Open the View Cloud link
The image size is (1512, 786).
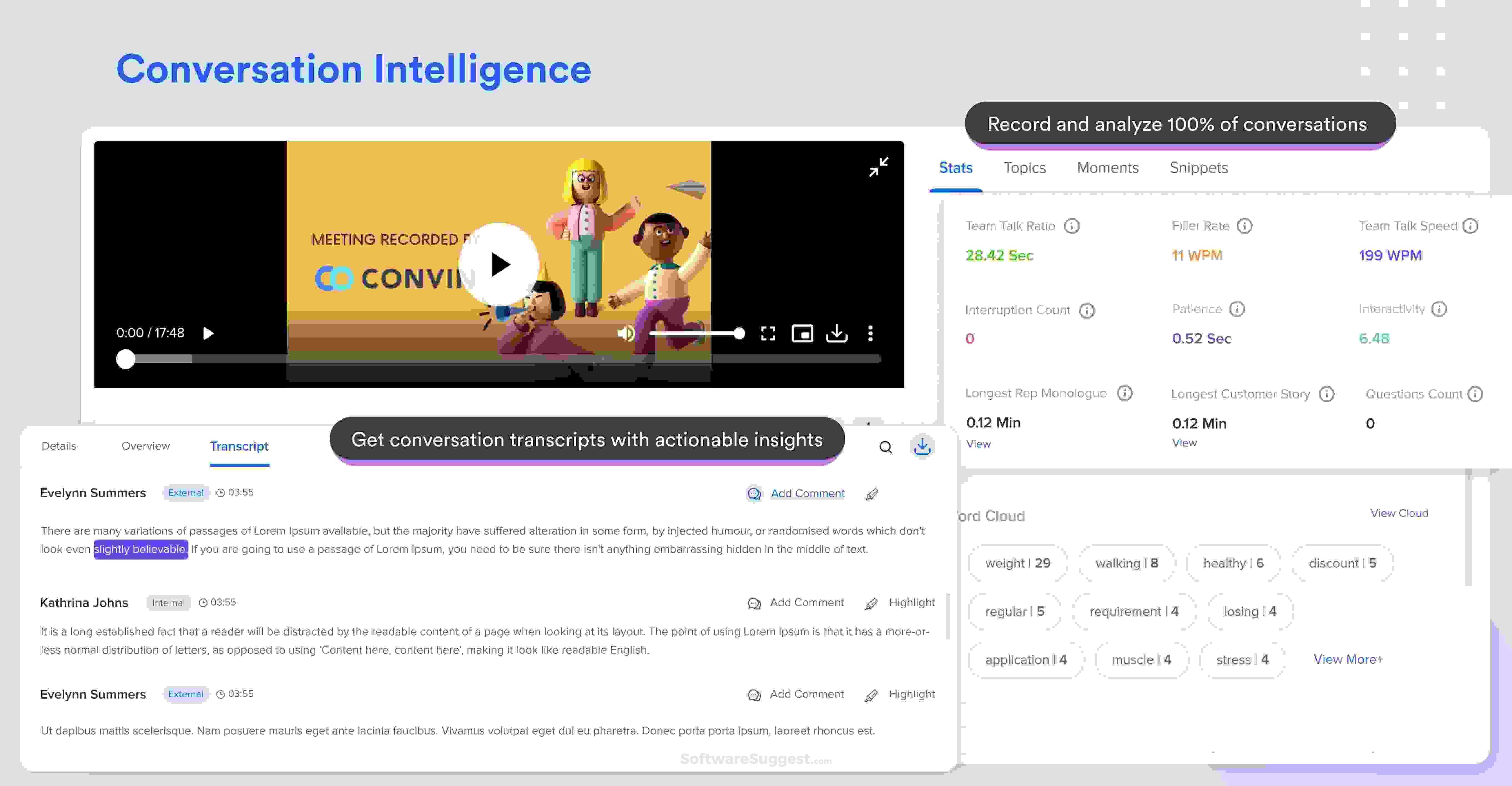click(x=1399, y=513)
